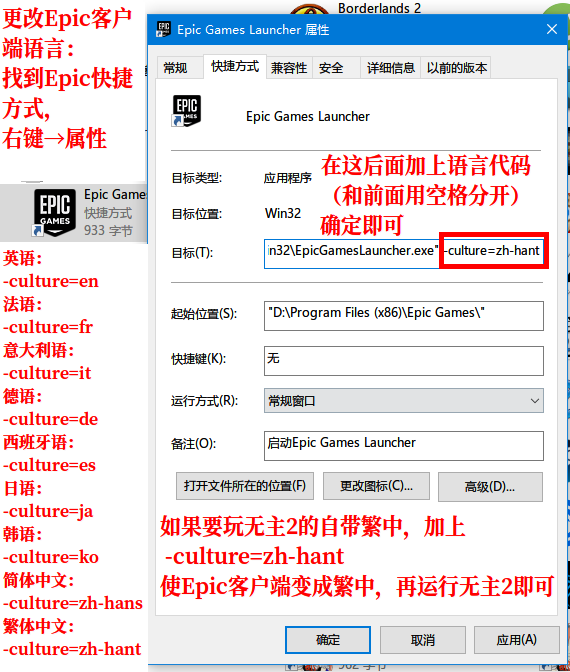Click the Epic Games Launcher icon in properties dialog
The width and height of the screenshot is (570, 672).
pyautogui.click(x=186, y=111)
